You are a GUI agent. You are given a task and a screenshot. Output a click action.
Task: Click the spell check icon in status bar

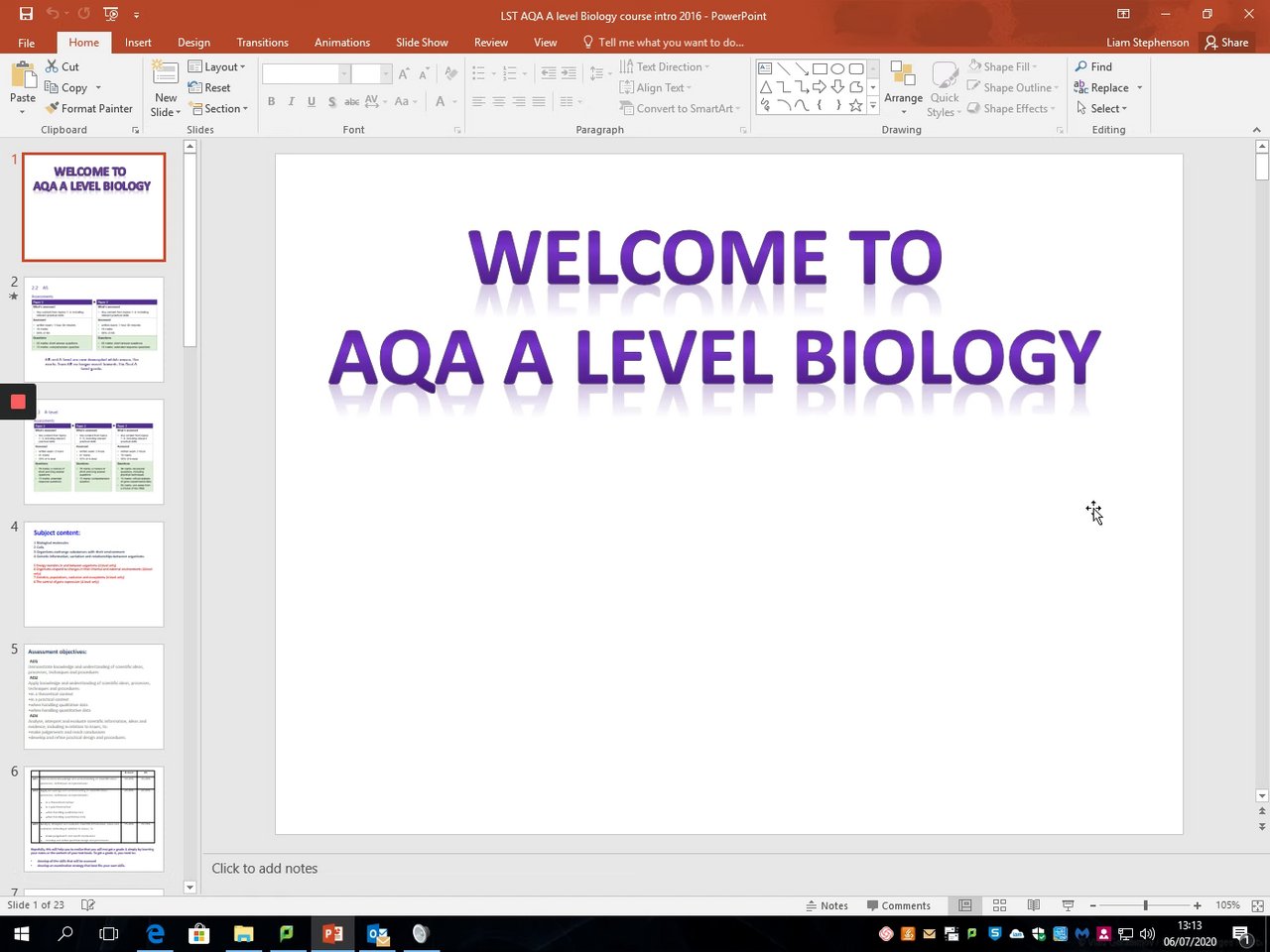pos(87,905)
